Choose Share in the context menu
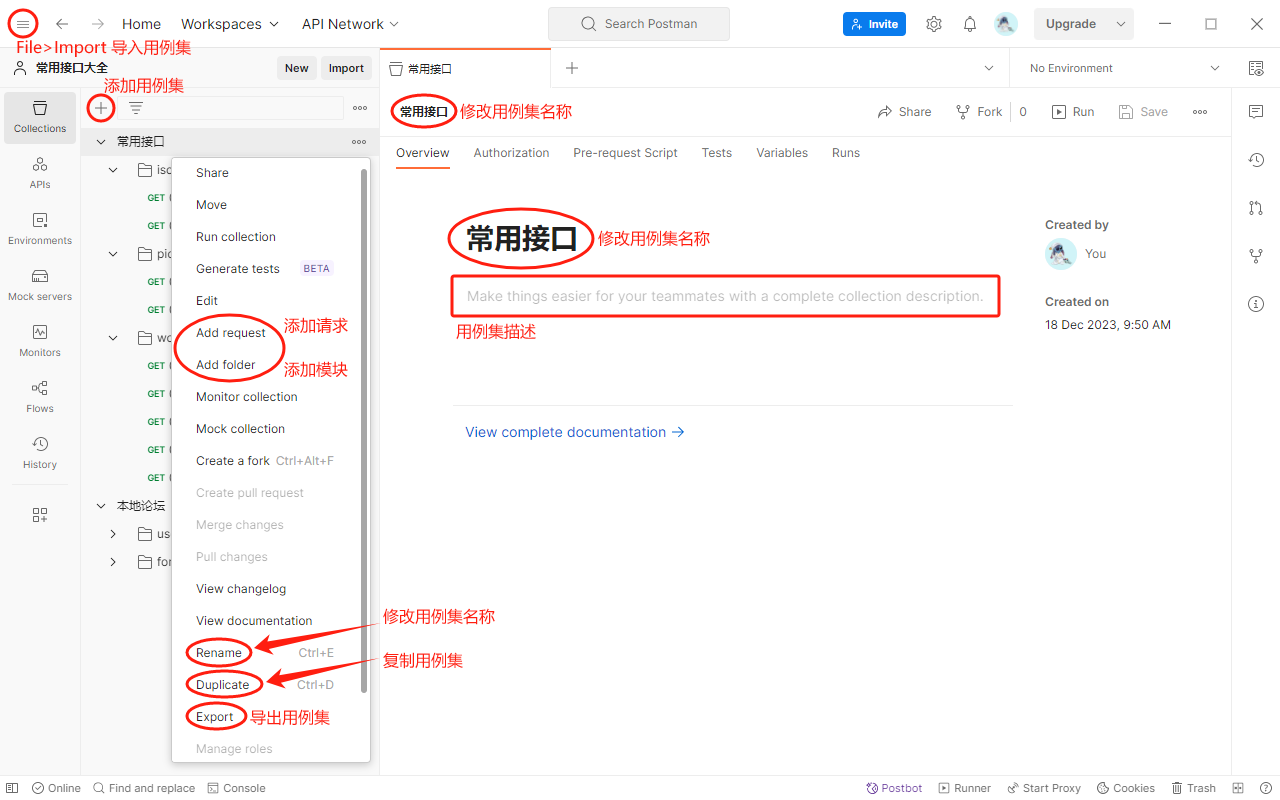This screenshot has width=1280, height=800. pos(265,173)
